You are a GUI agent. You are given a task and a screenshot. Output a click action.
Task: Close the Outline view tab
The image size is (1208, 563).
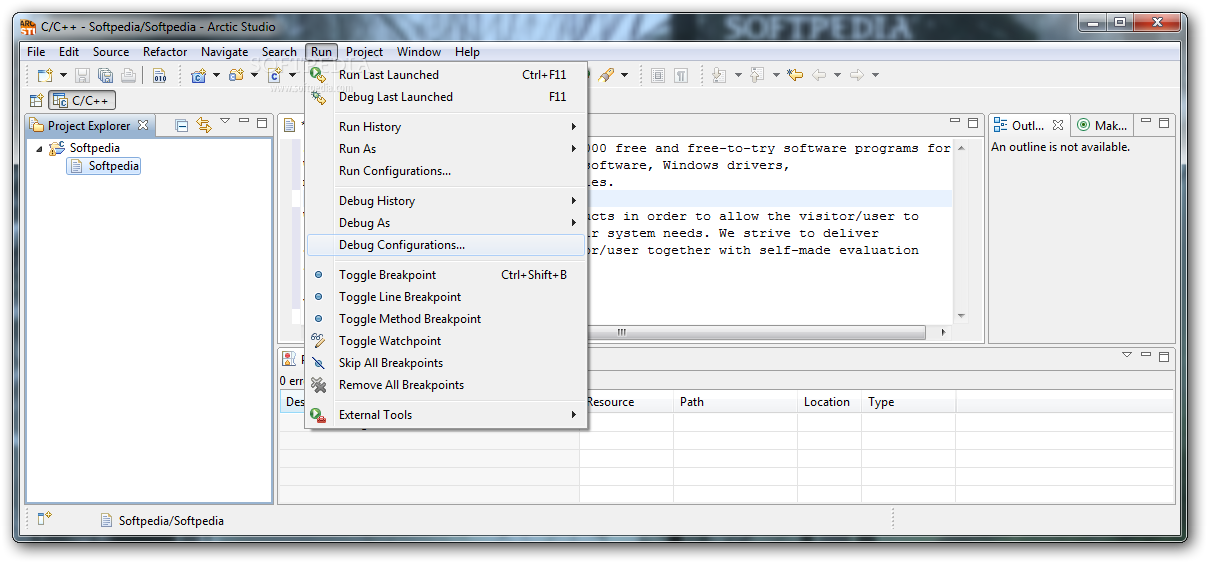pyautogui.click(x=1058, y=125)
